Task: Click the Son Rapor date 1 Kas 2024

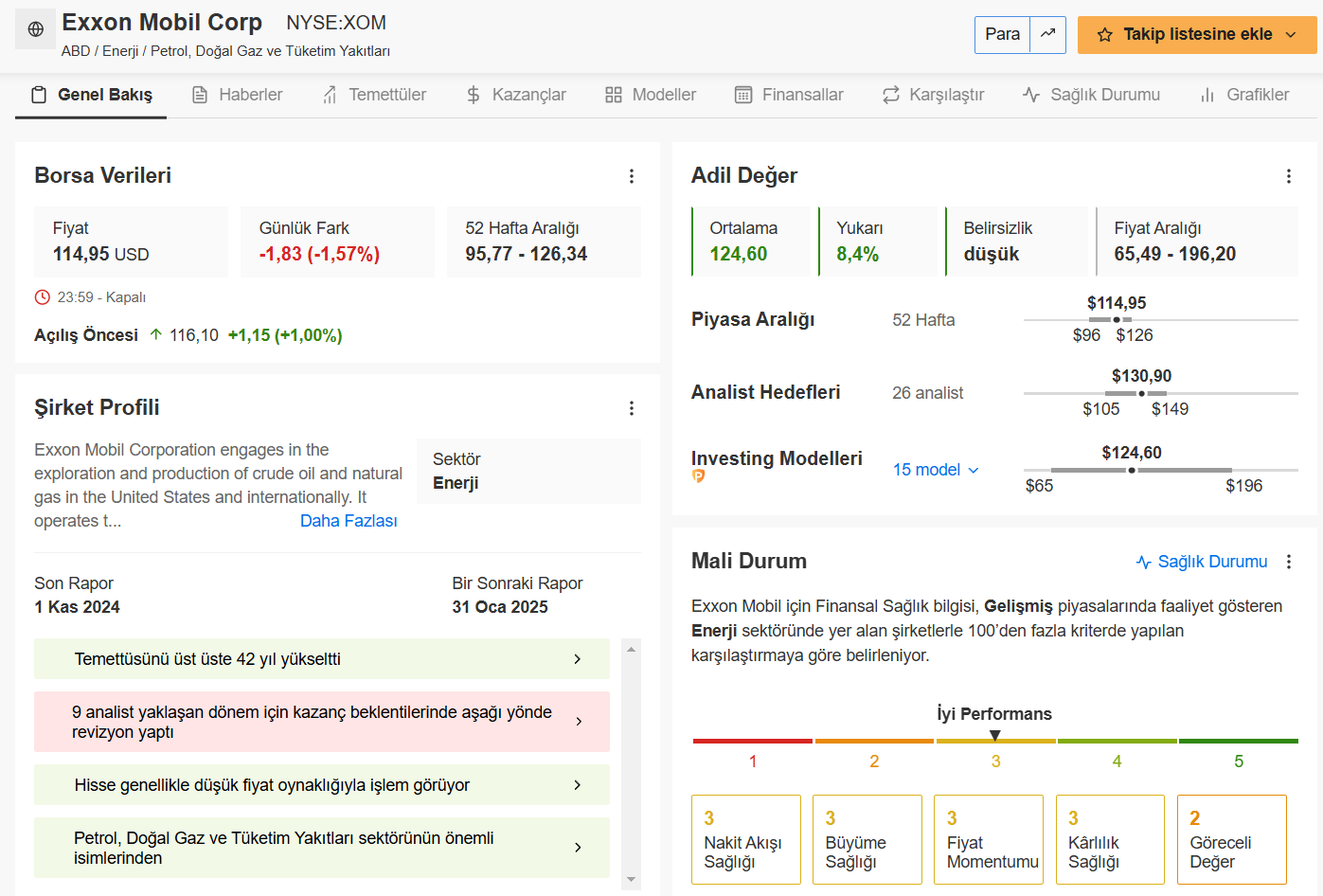Action: [x=78, y=607]
